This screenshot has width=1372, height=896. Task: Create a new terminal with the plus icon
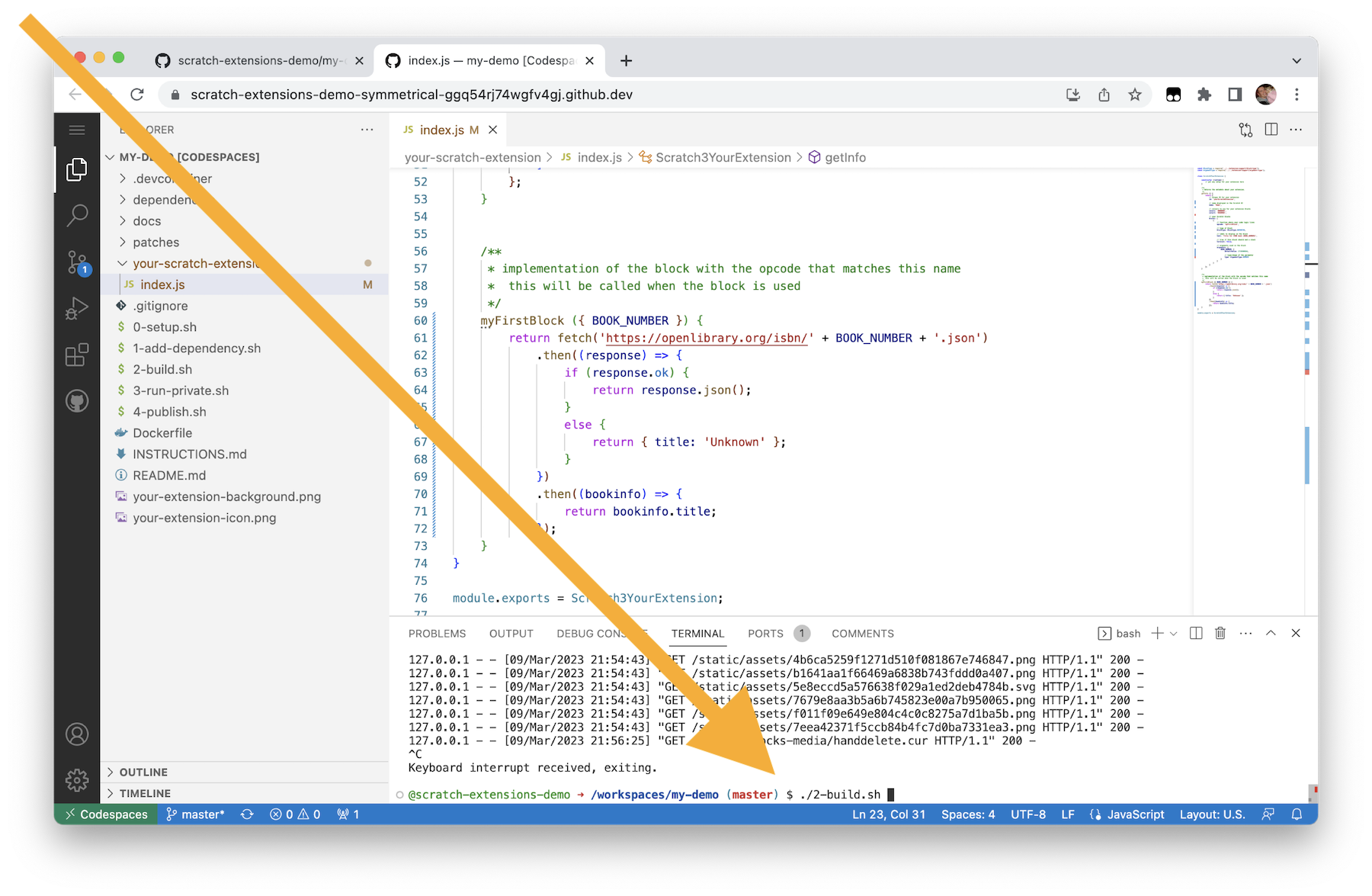tap(1158, 633)
